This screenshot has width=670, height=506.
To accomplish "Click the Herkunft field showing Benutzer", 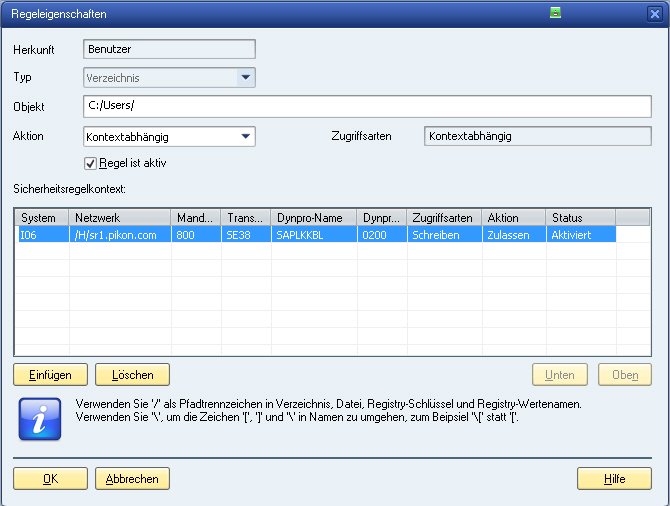I will (x=169, y=49).
